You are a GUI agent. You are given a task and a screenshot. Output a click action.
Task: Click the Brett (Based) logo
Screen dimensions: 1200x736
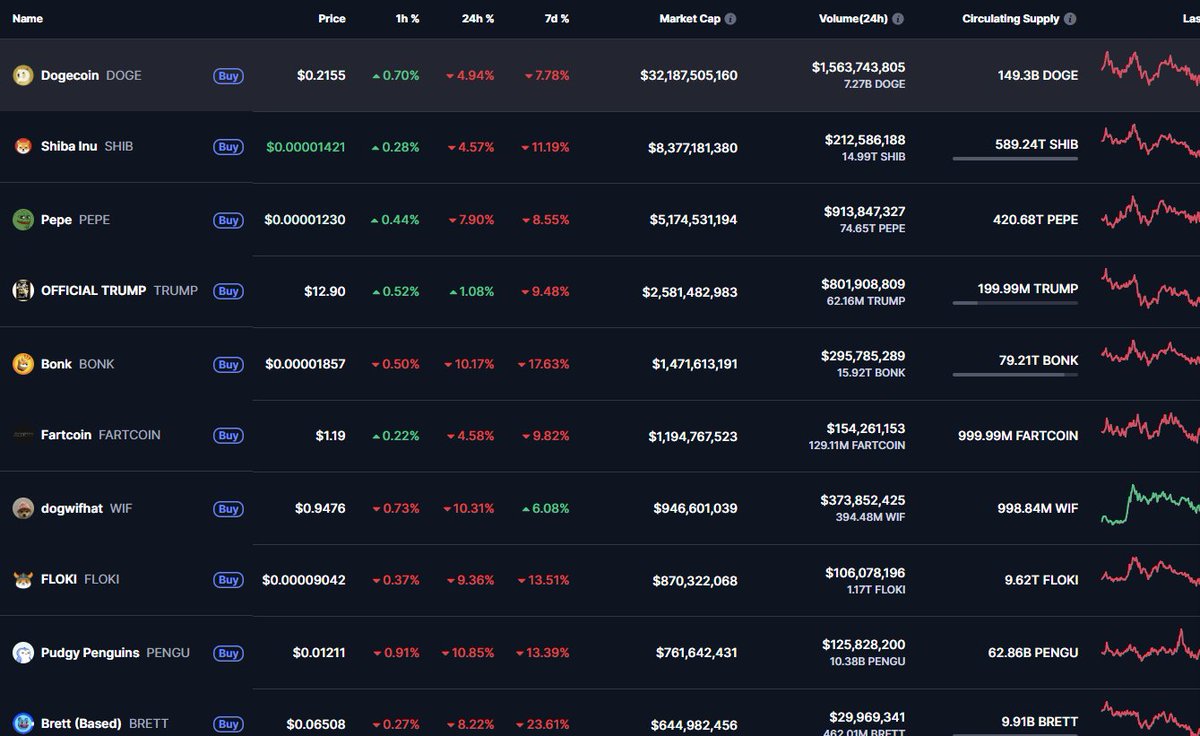22,723
